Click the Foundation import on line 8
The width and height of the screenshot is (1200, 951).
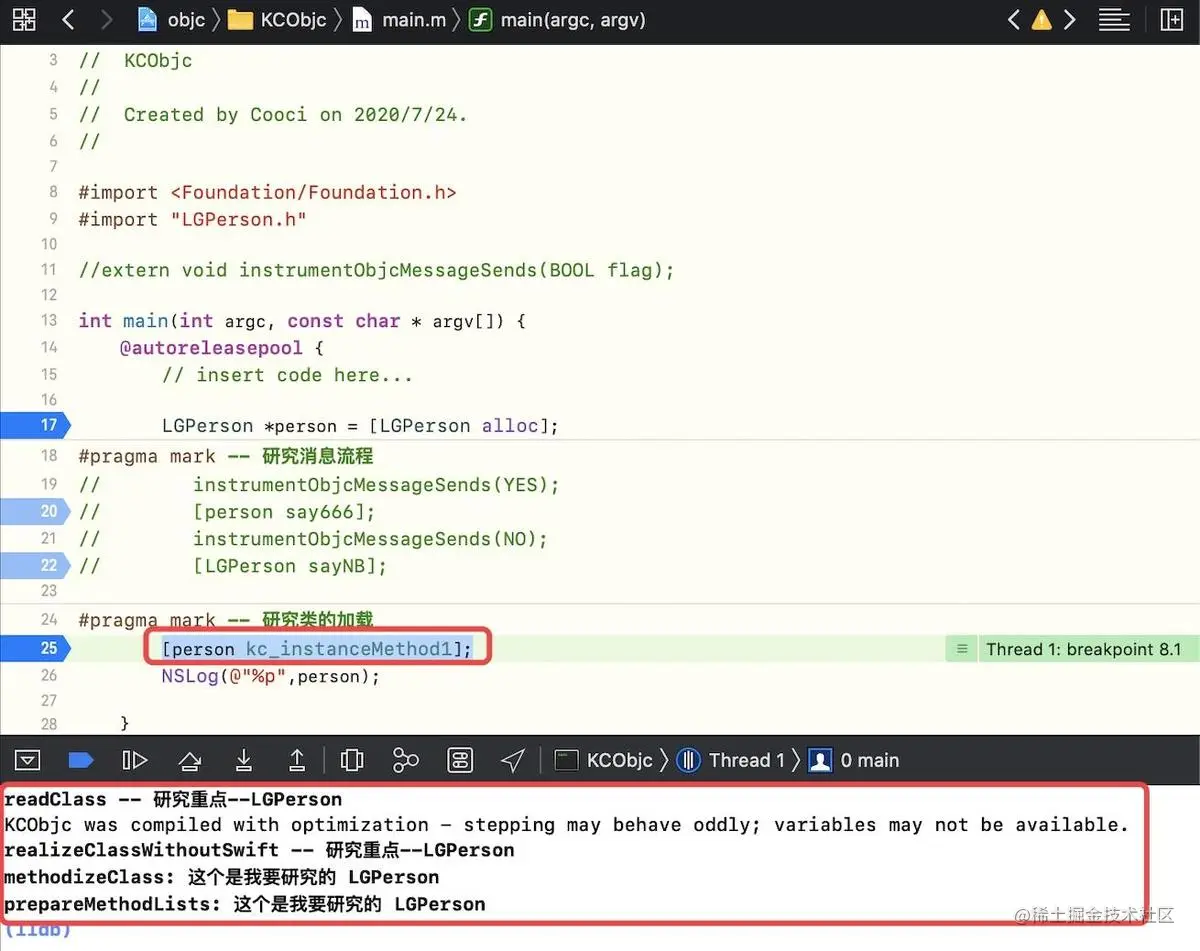[268, 192]
